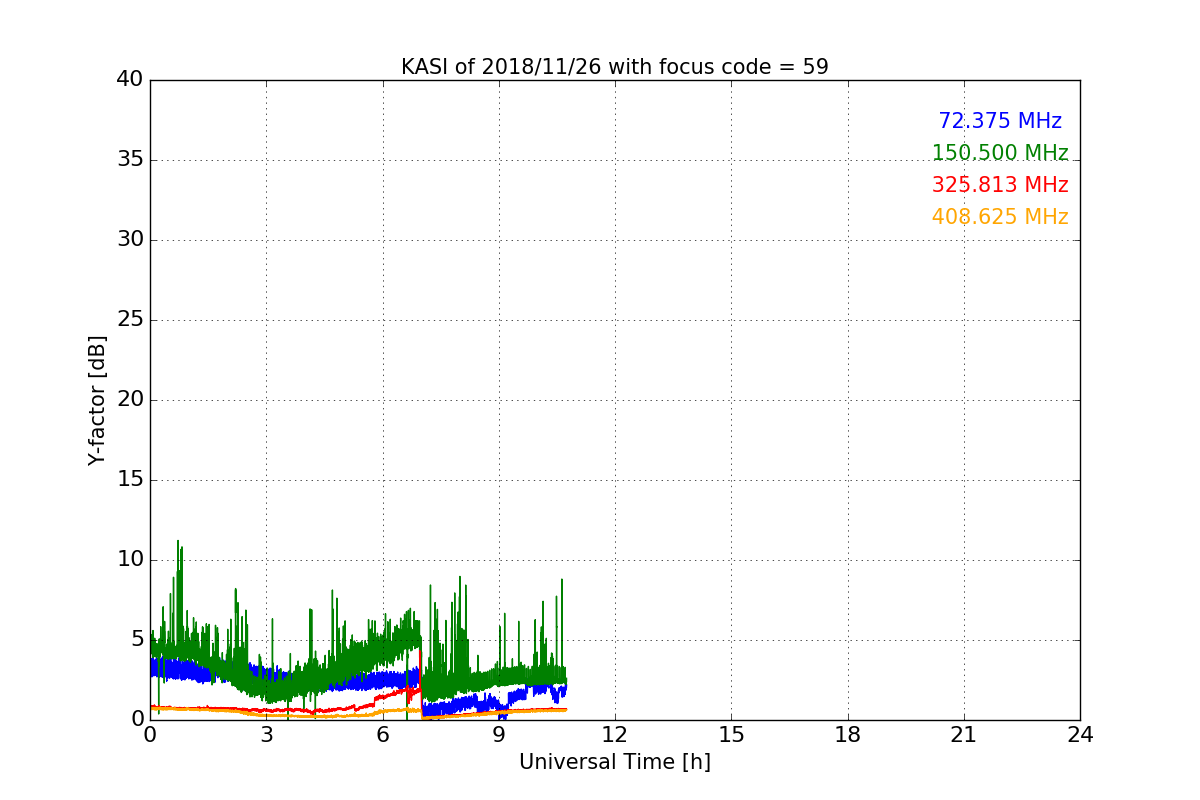
Task: Click y-axis tick label 40
Action: point(130,80)
